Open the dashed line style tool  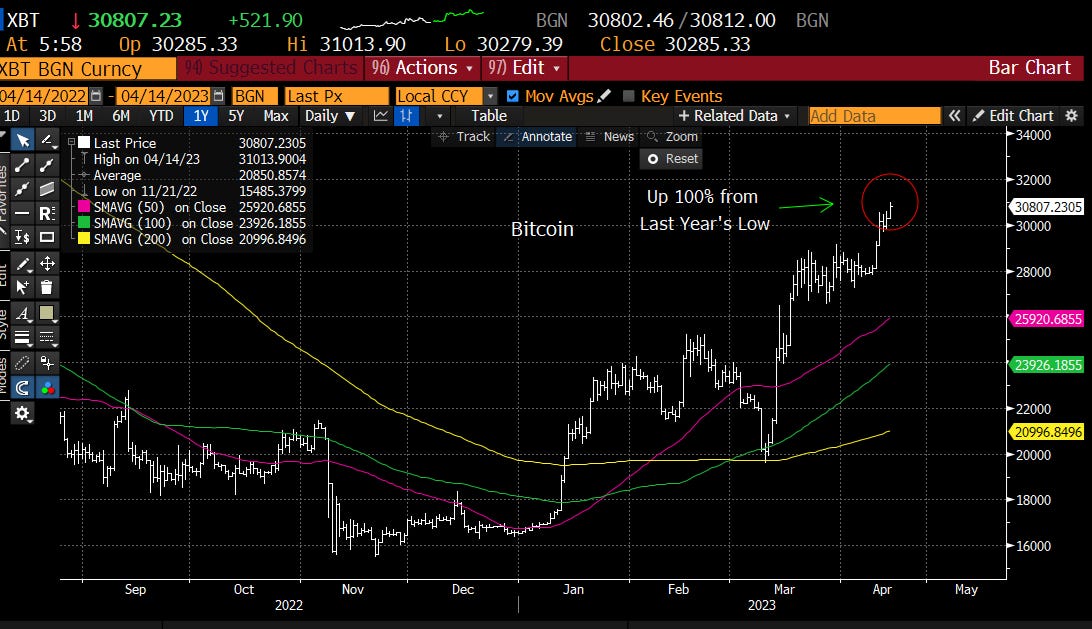coord(47,338)
